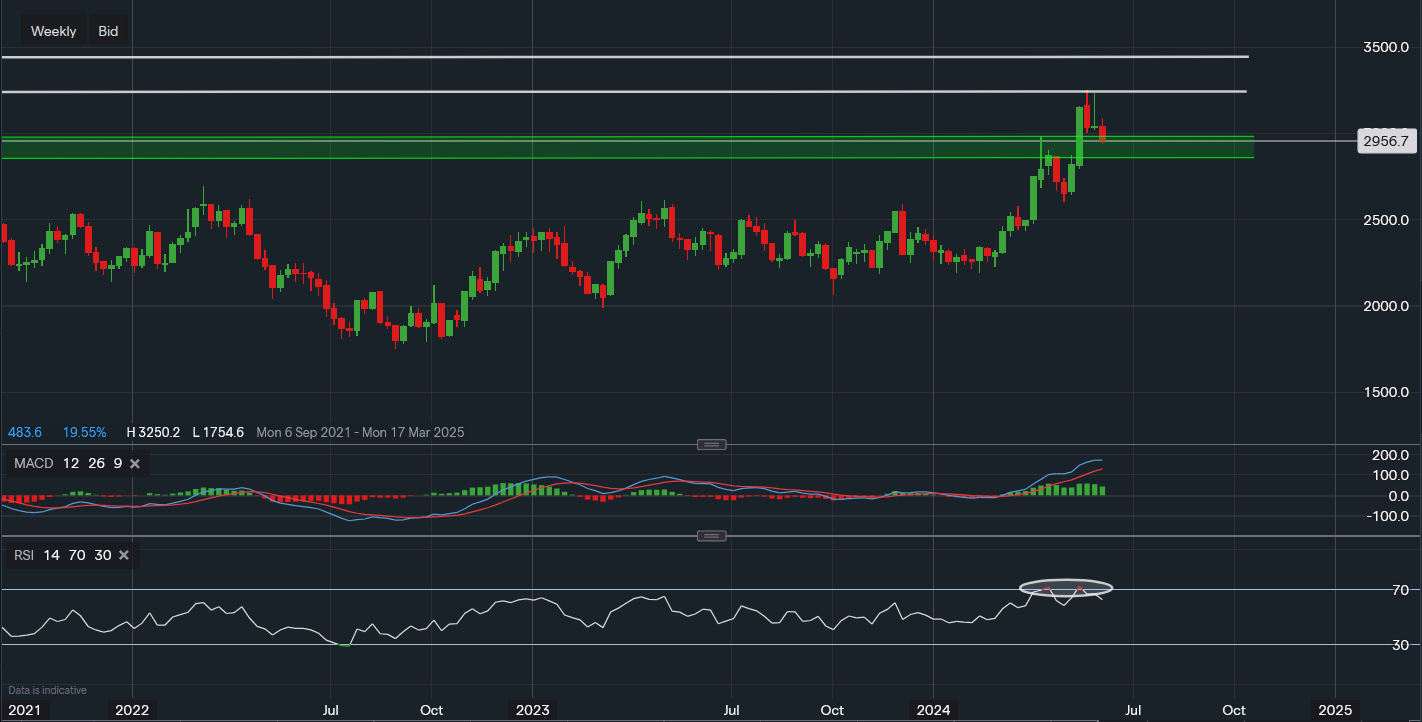
Task: Select the lower white horizontal line near 3250
Action: click(x=600, y=92)
